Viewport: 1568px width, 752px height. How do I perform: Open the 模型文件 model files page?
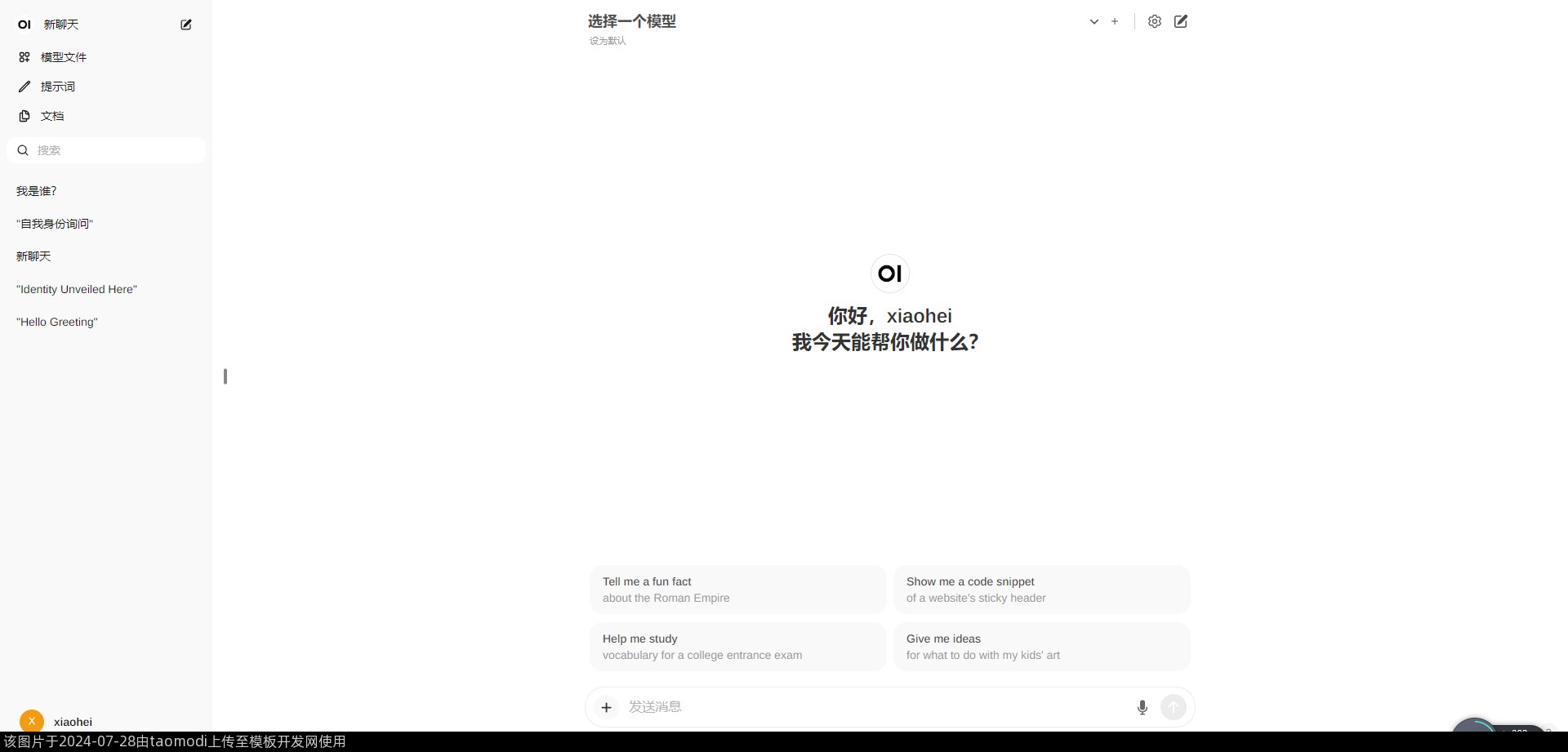[63, 57]
